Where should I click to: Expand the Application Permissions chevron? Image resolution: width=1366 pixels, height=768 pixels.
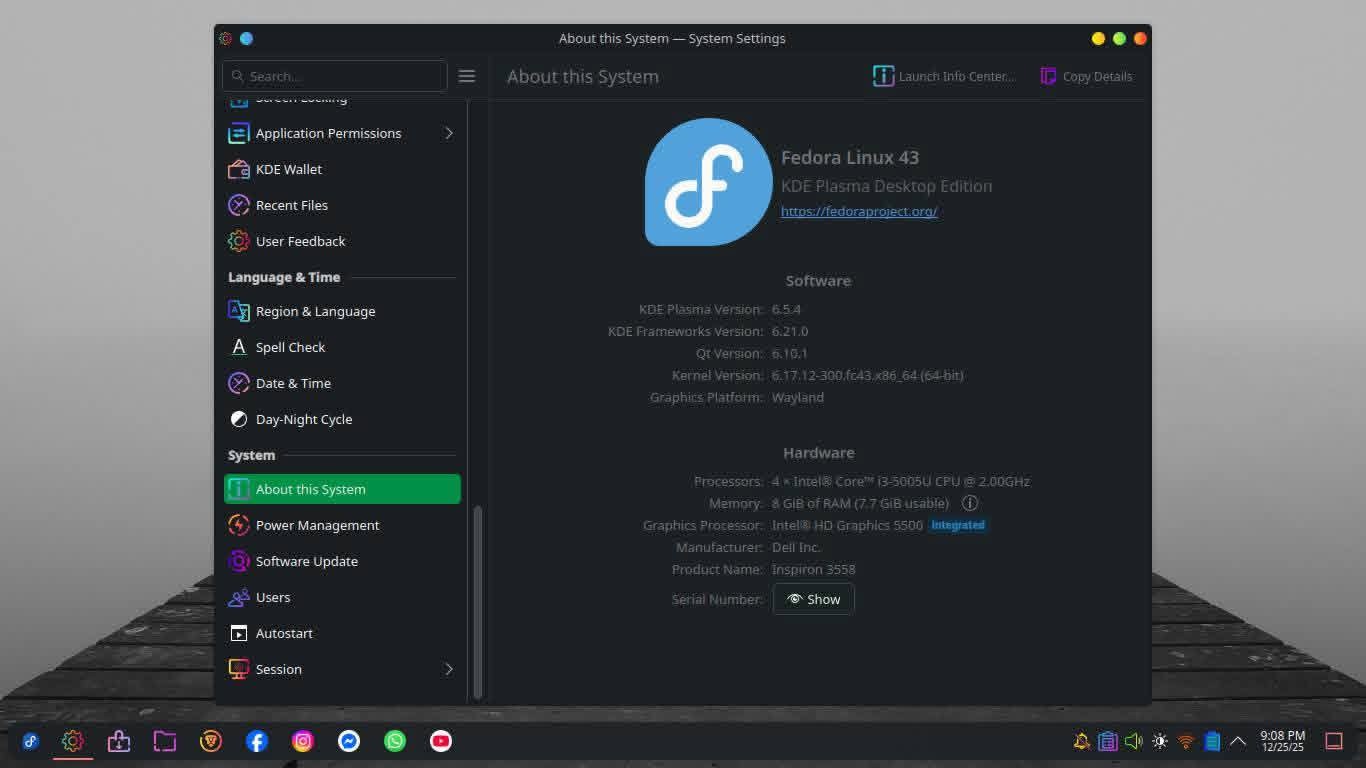449,133
